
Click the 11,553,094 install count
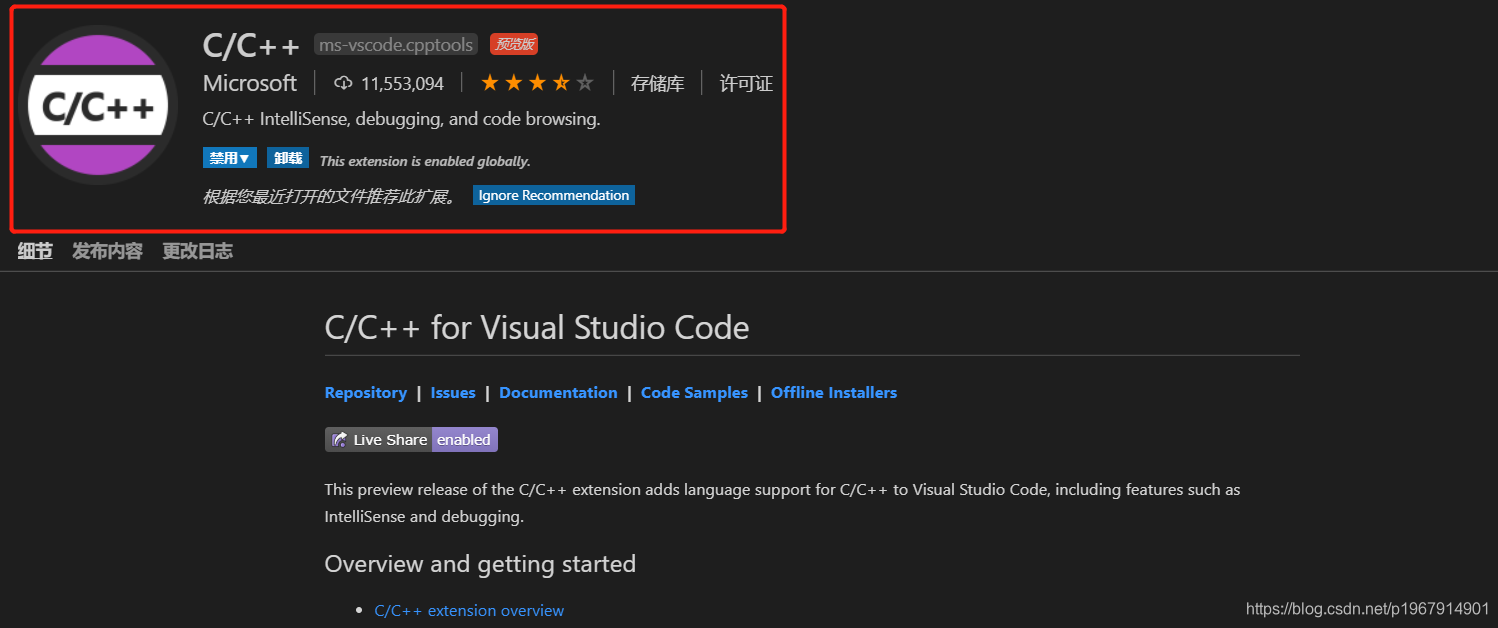click(x=402, y=83)
